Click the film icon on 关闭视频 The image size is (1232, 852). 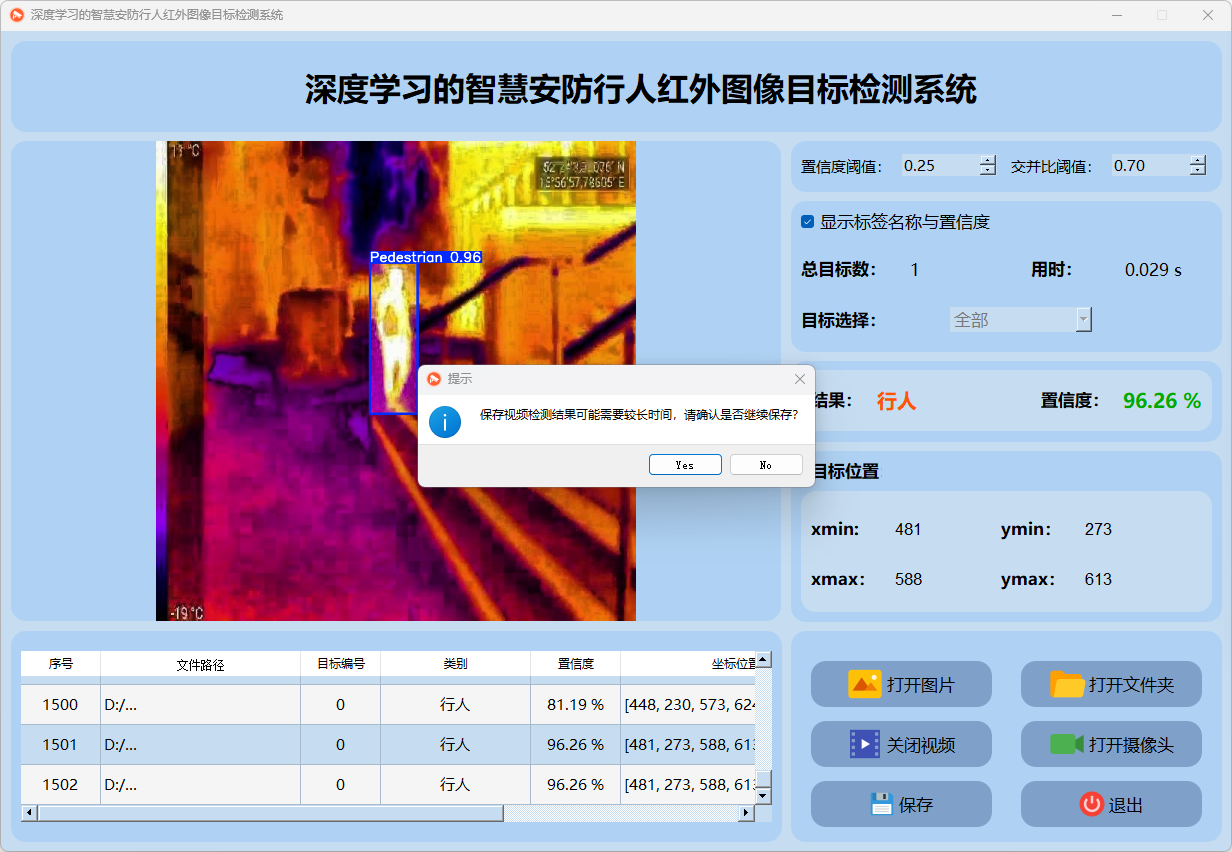coord(864,744)
